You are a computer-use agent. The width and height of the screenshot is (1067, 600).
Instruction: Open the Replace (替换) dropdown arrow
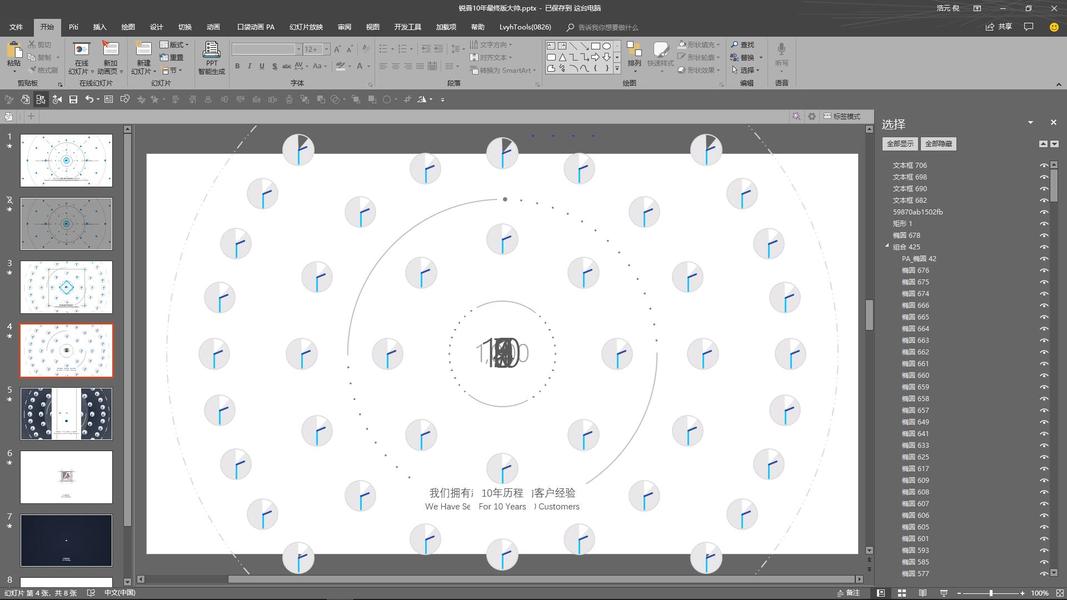tap(761, 58)
